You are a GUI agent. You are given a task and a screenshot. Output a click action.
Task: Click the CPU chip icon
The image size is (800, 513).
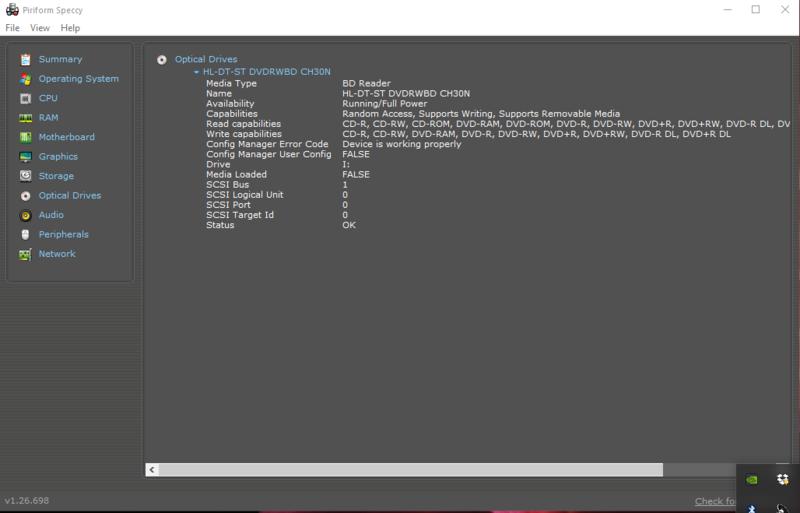26,99
